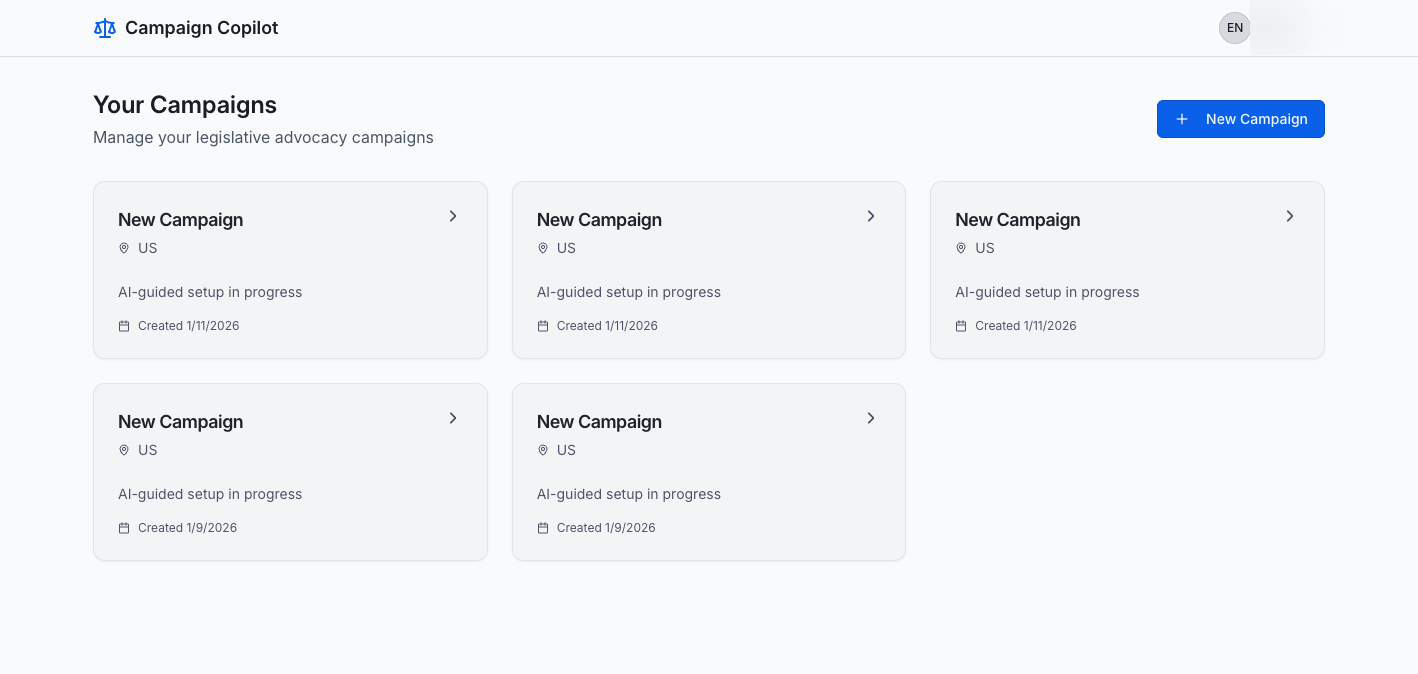Click the calendar icon on the bottom-left campaign card
The width and height of the screenshot is (1418, 674).
tap(124, 528)
